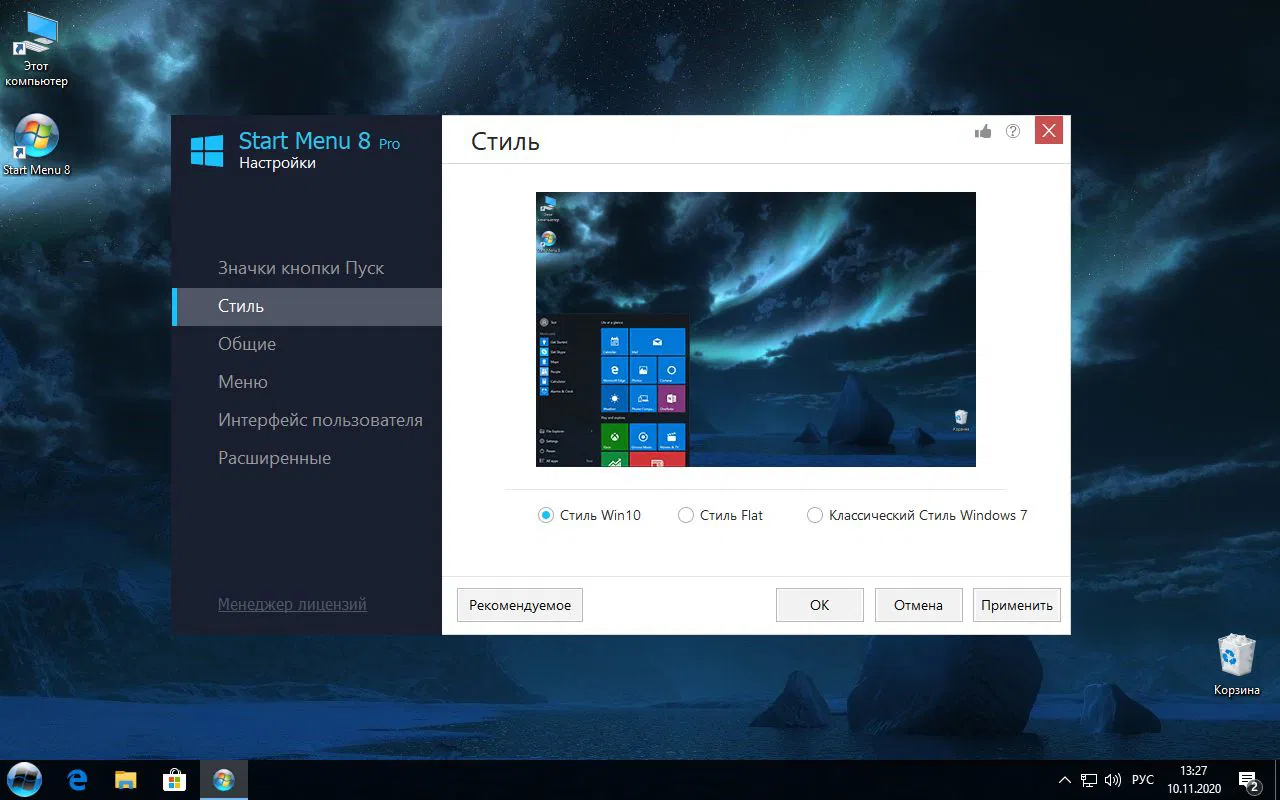Click the Рекомендуемое button
This screenshot has height=800, width=1280.
[519, 604]
